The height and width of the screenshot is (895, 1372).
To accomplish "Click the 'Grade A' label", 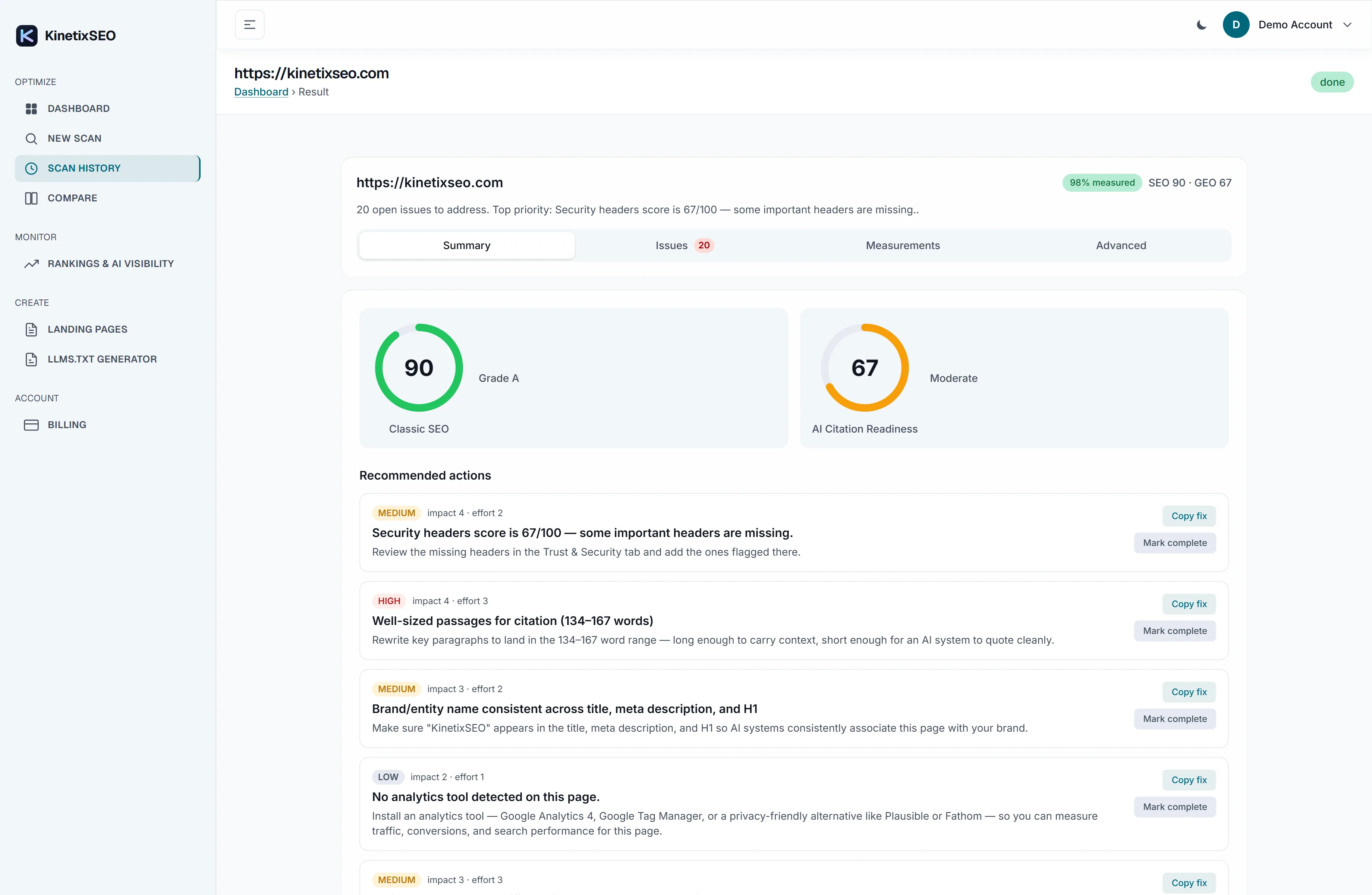I will [x=498, y=378].
